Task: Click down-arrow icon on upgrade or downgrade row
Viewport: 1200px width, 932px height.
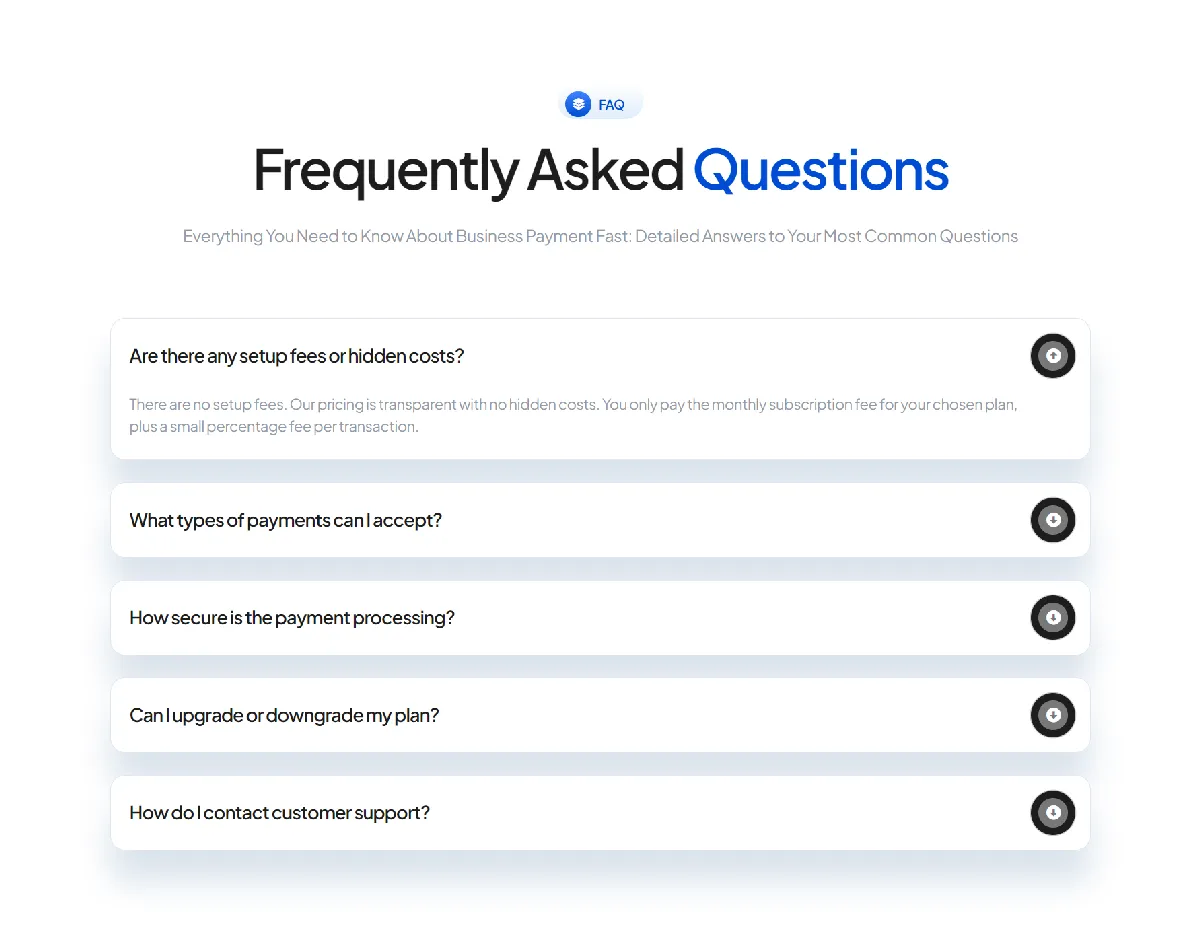Action: (x=1053, y=715)
